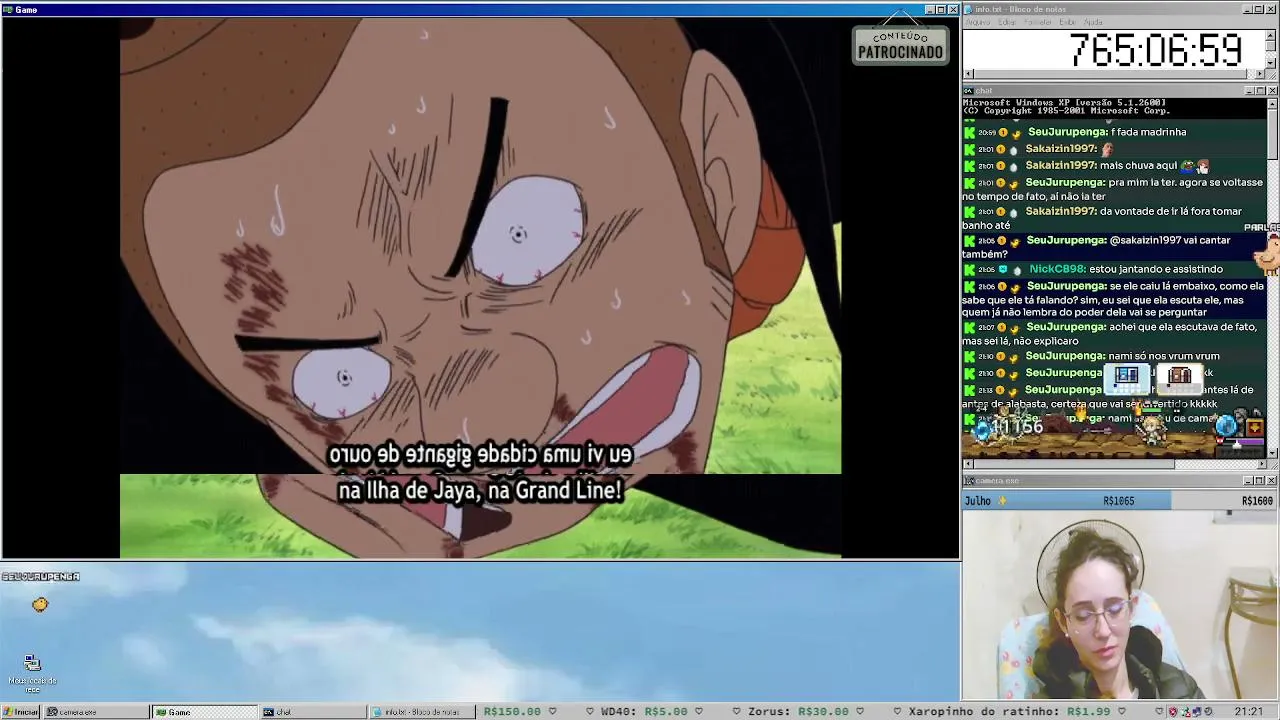Click the sparkle icon next to Julho

[1002, 501]
